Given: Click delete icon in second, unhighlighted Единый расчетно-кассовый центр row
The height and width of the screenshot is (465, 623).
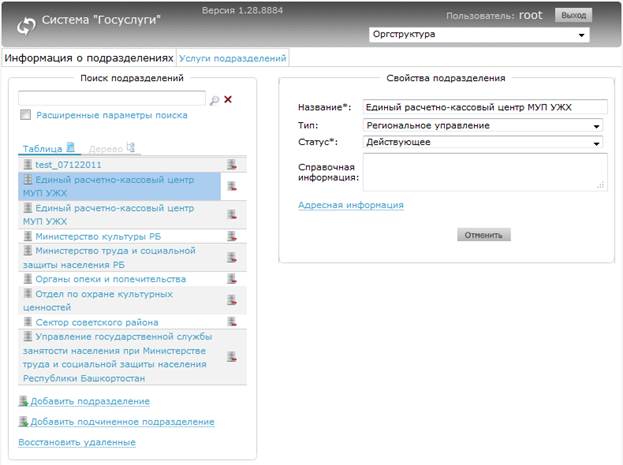Looking at the screenshot, I should [232, 215].
